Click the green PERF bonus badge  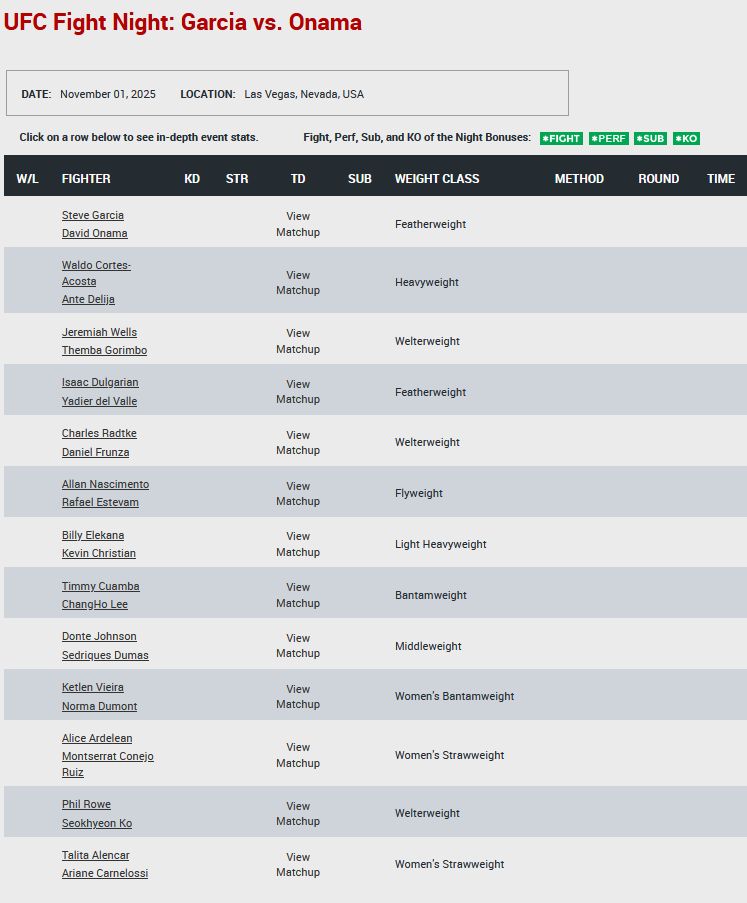coord(609,138)
